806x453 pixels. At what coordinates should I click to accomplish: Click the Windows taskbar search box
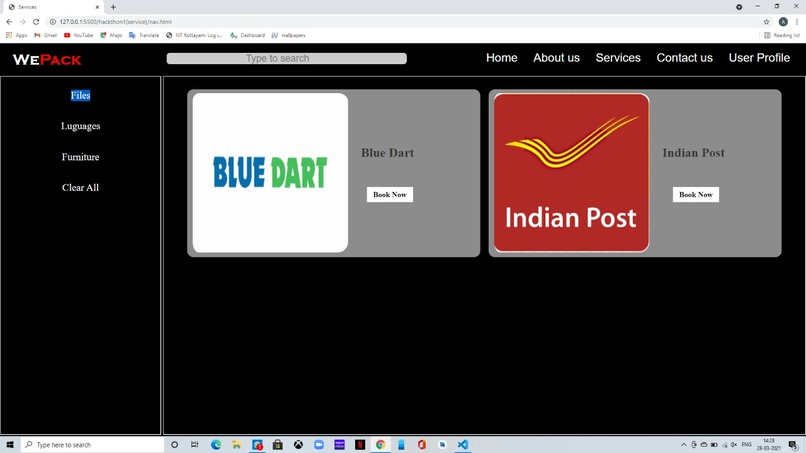(93, 444)
